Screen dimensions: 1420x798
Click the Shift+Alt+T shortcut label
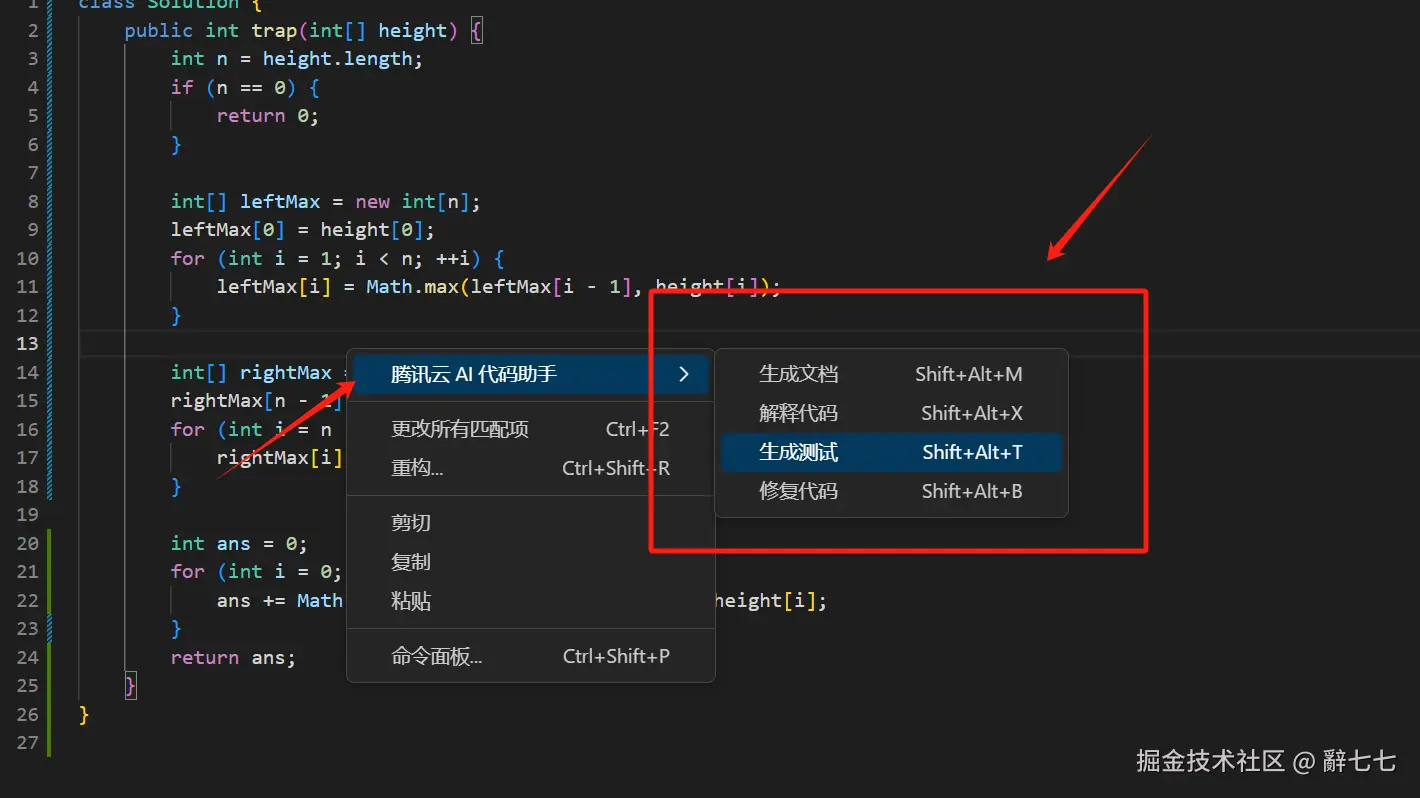(972, 452)
